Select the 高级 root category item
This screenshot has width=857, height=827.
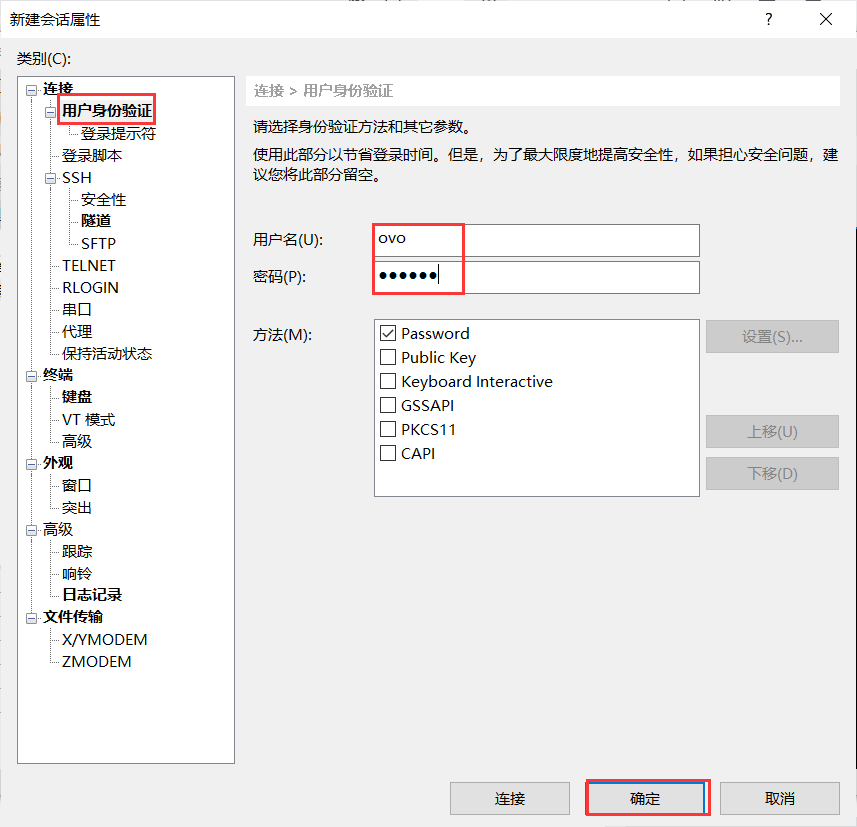click(x=58, y=530)
